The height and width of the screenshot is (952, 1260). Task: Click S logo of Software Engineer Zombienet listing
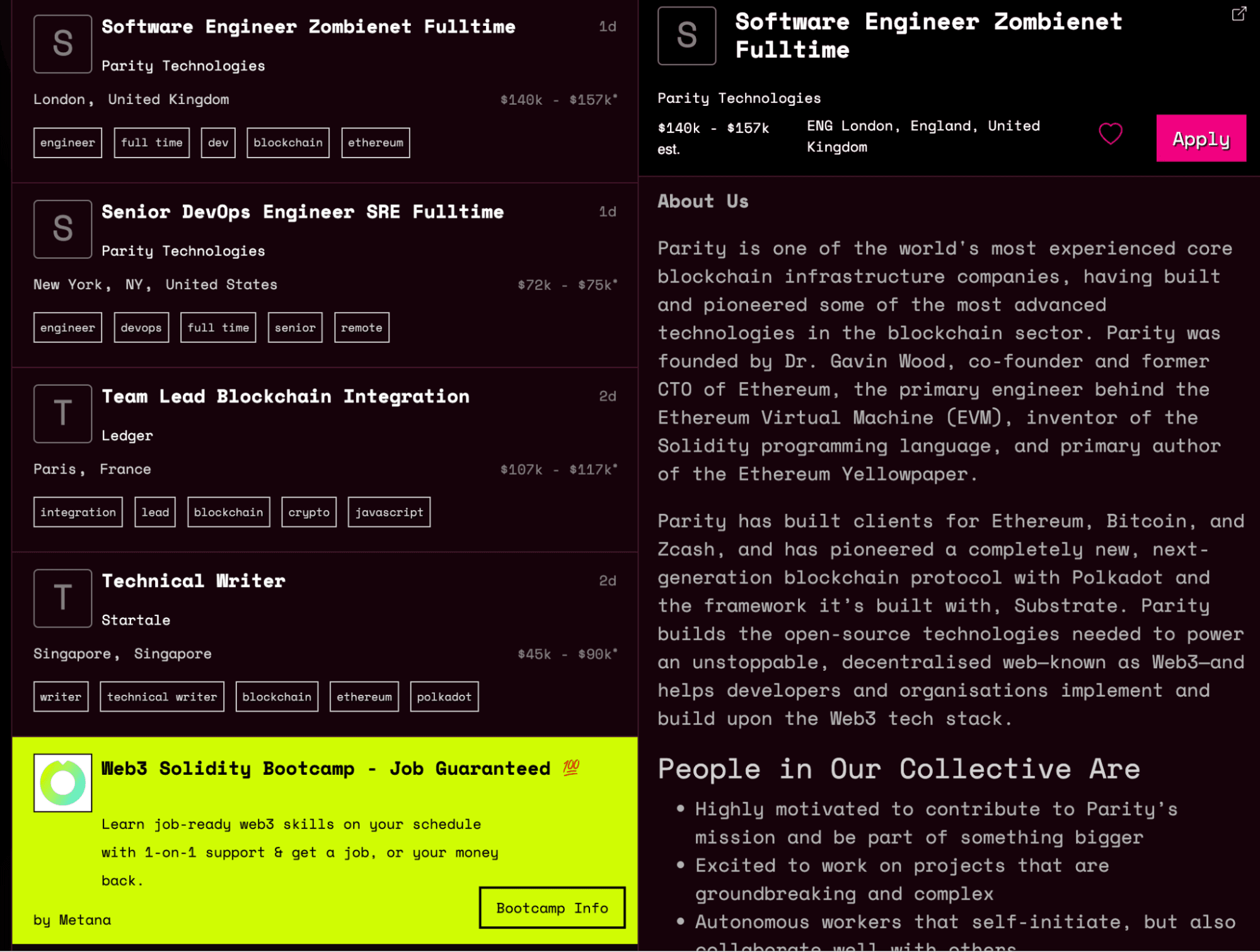tap(62, 44)
